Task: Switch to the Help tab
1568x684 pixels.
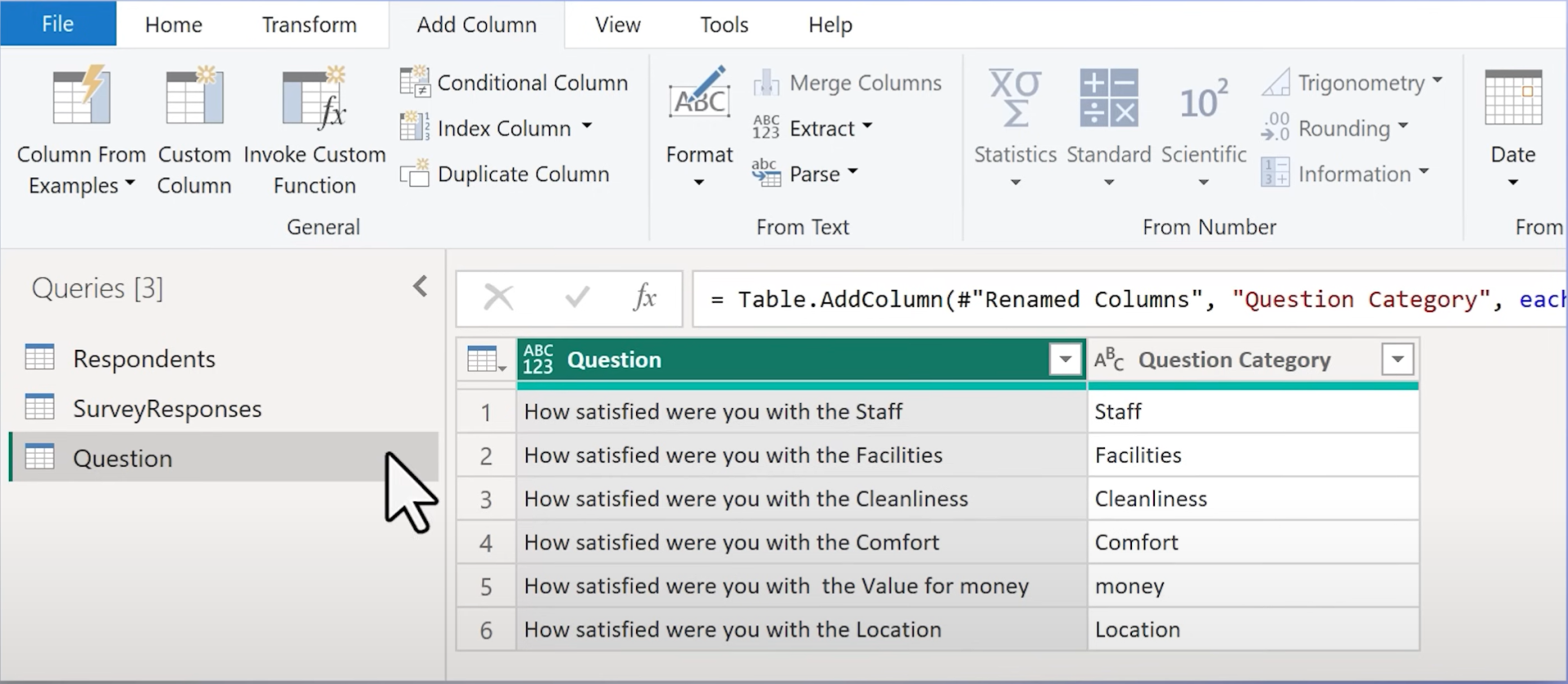Action: 831,24
